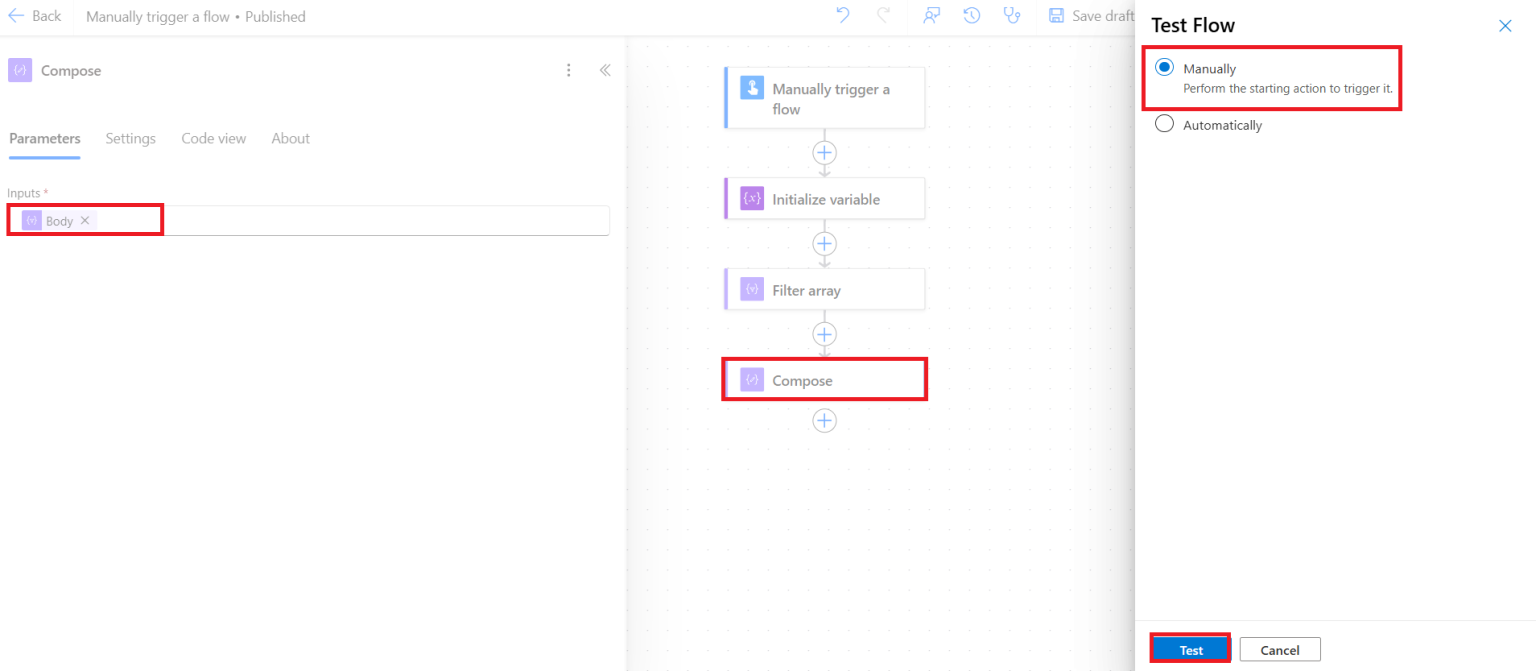Select the Manually trigger a flow card
Screen dimensions: 1536x671
pos(825,98)
